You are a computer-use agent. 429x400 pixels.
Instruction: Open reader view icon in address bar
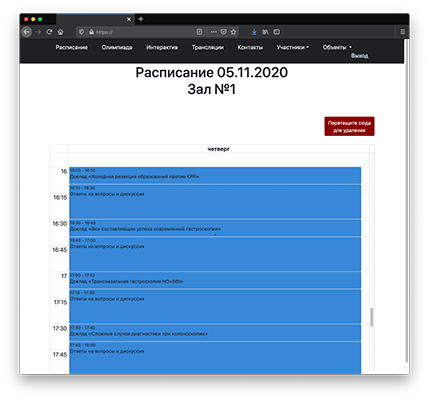coord(199,32)
